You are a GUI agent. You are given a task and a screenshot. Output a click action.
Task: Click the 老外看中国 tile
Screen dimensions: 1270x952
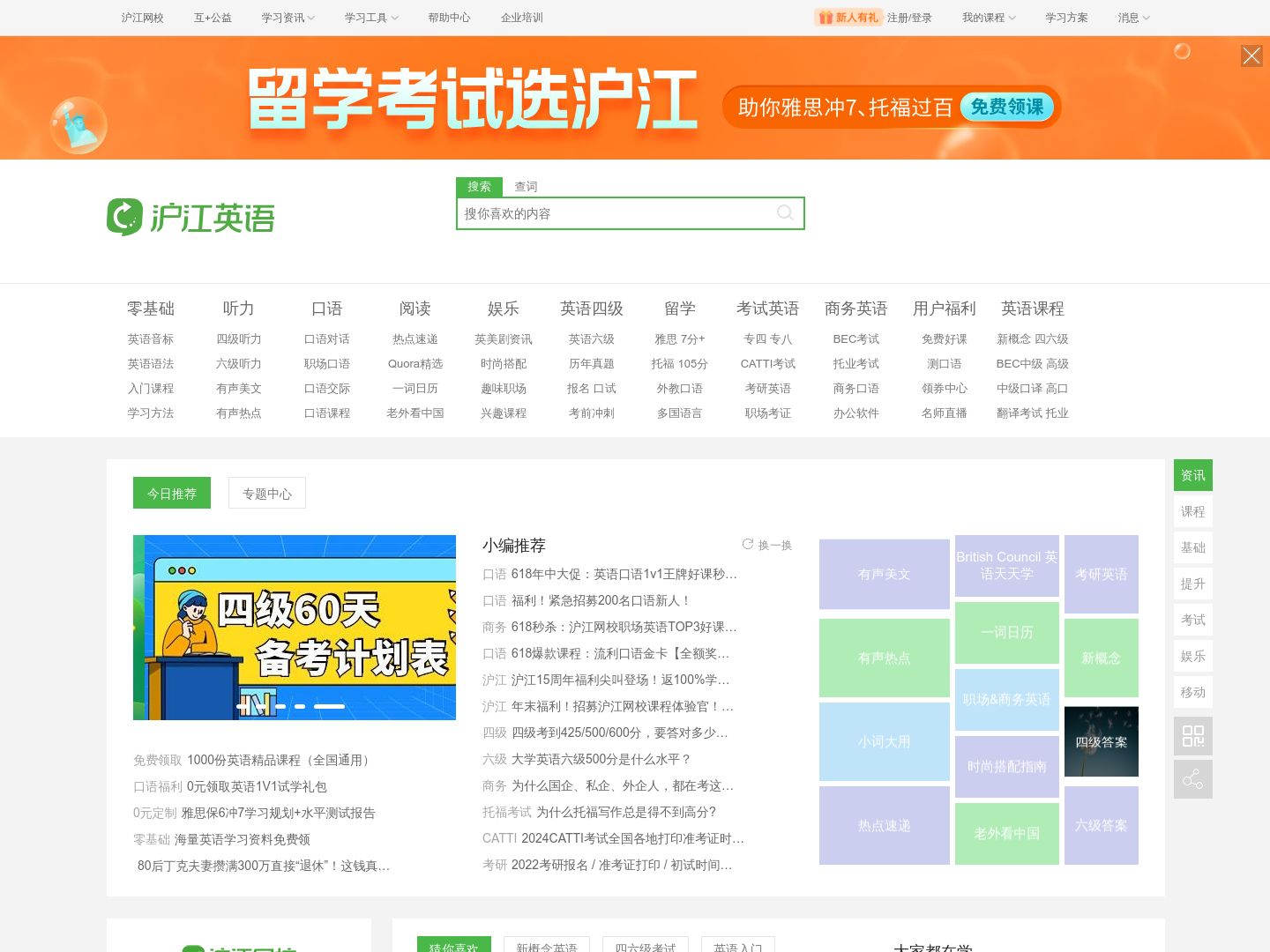(x=1007, y=833)
